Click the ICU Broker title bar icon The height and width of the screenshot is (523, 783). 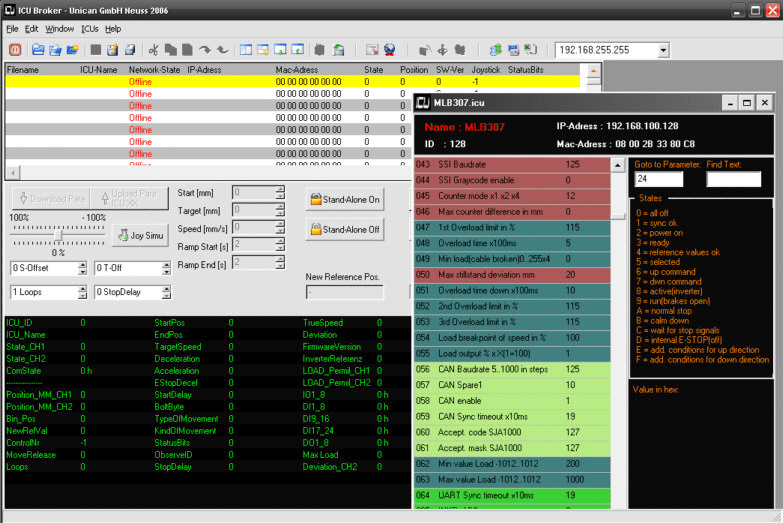tap(12, 10)
